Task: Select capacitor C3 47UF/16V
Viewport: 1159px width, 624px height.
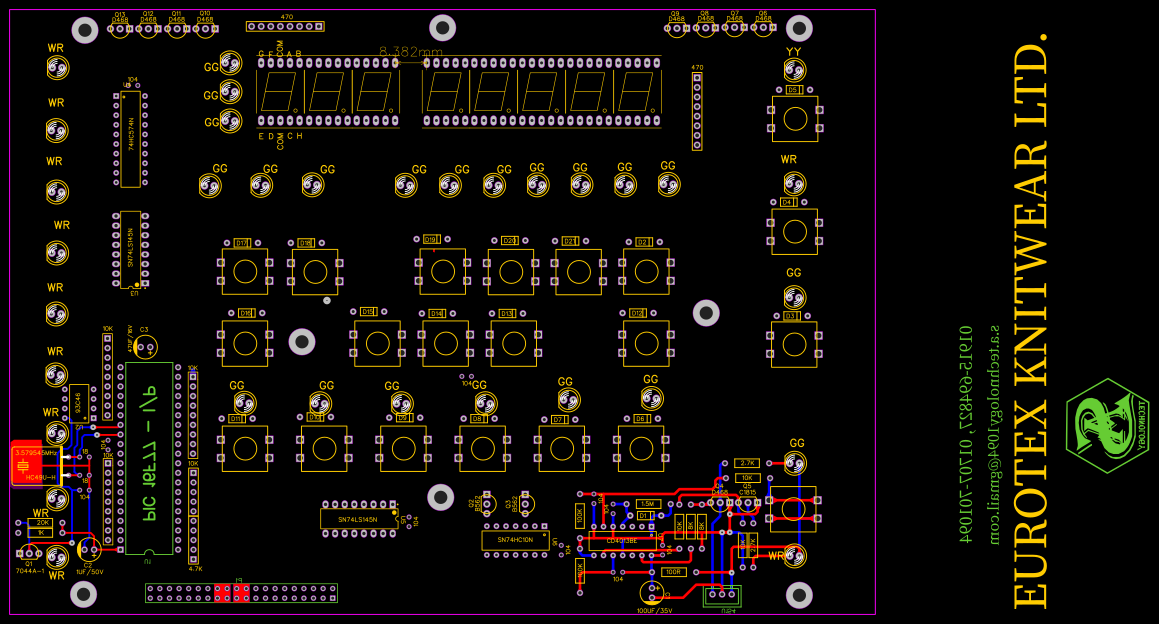Action: click(146, 347)
